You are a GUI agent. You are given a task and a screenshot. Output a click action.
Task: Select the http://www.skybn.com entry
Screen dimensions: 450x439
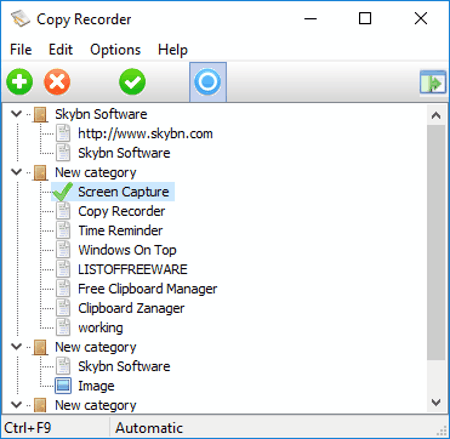point(145,133)
